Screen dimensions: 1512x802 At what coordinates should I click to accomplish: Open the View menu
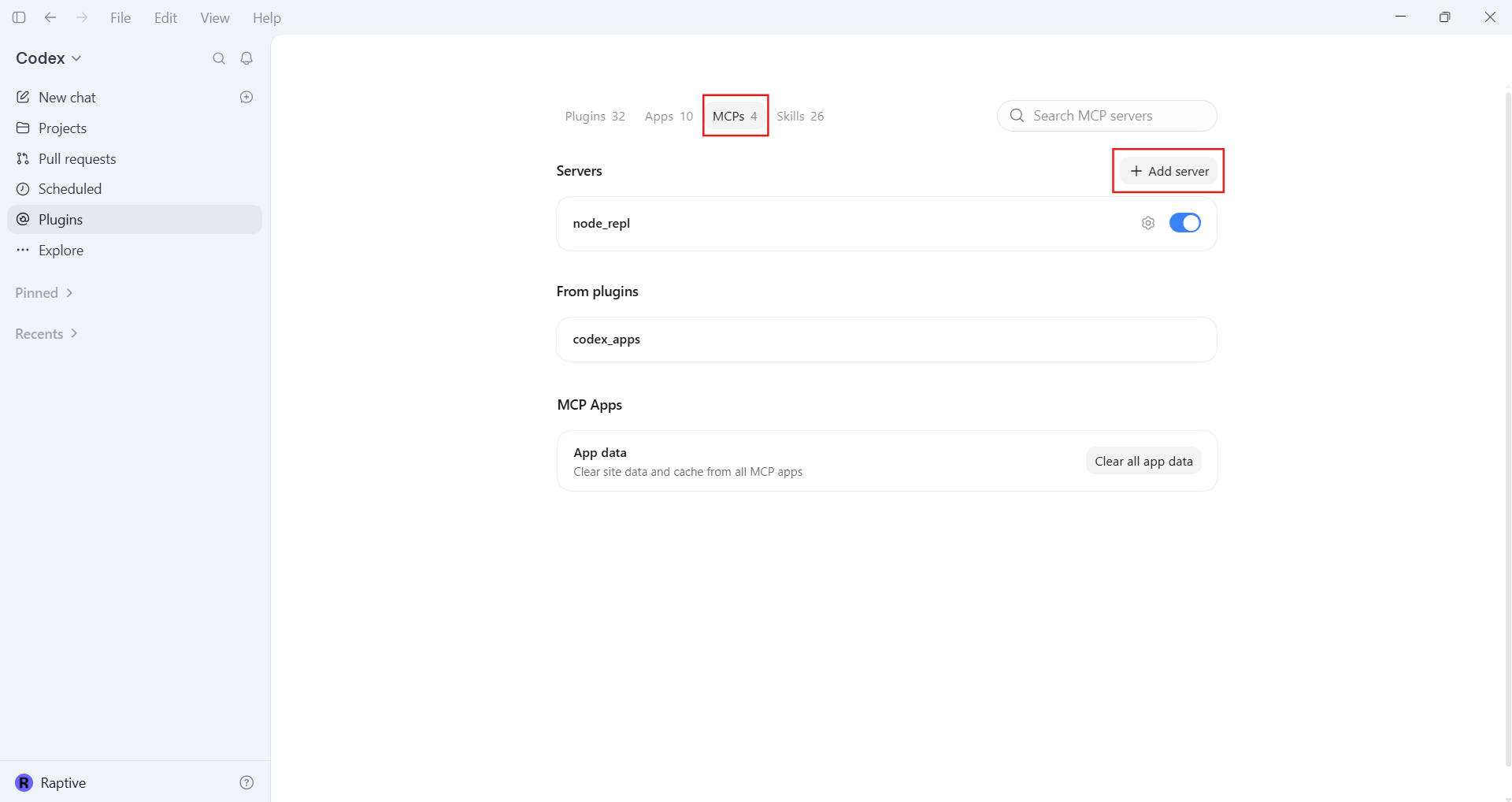(215, 17)
